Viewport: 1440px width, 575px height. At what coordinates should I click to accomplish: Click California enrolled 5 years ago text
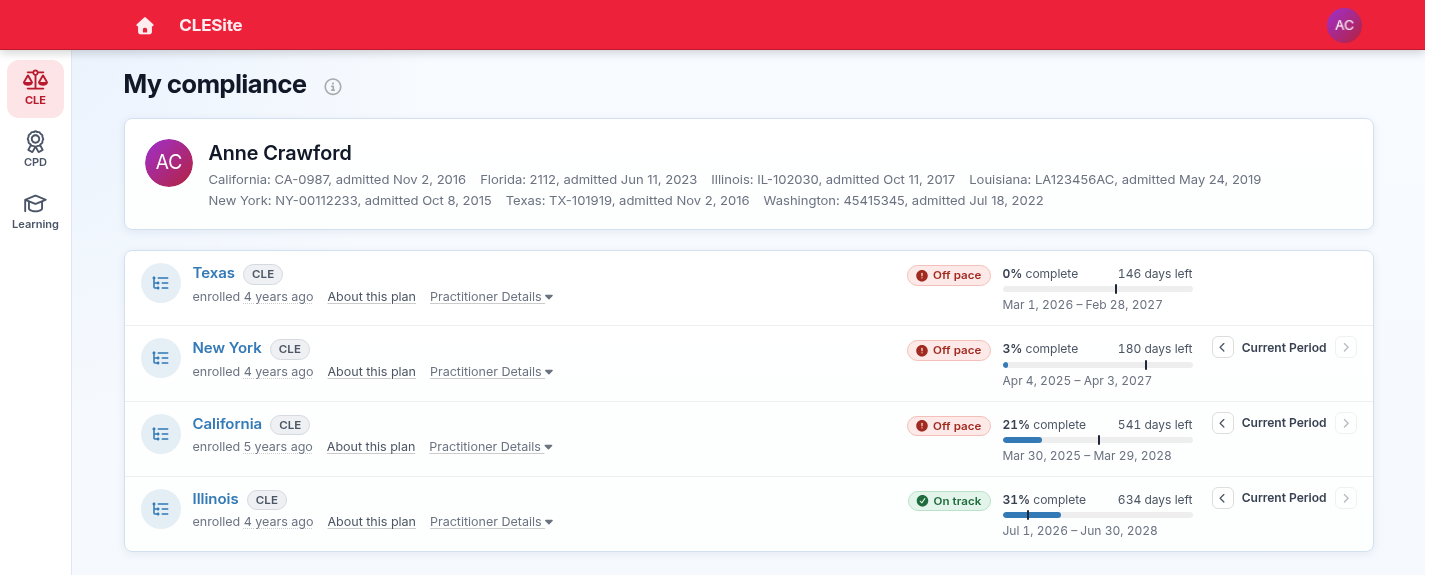(253, 447)
